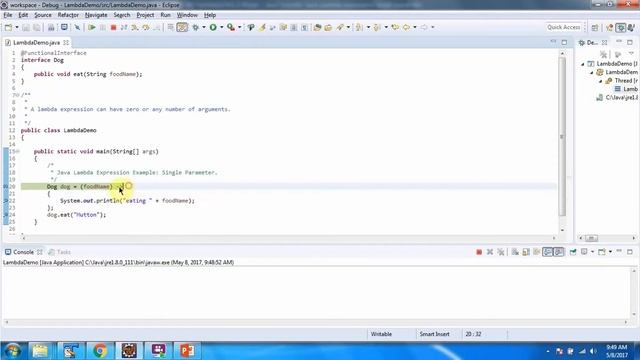Click Remove All Terminated Launches icon in Console
The image size is (640, 360).
tap(501, 252)
